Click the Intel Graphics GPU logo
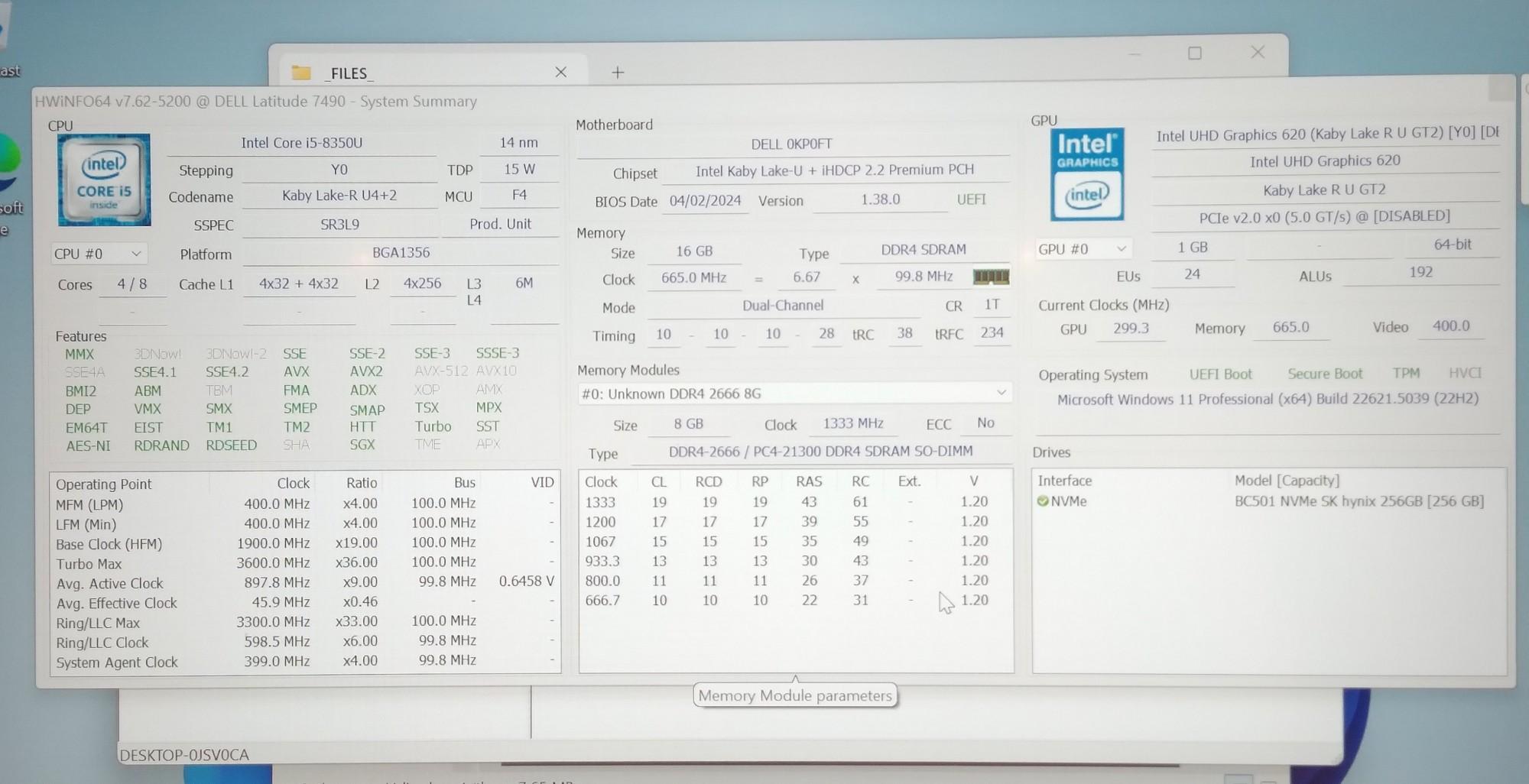The image size is (1529, 784). click(1086, 174)
